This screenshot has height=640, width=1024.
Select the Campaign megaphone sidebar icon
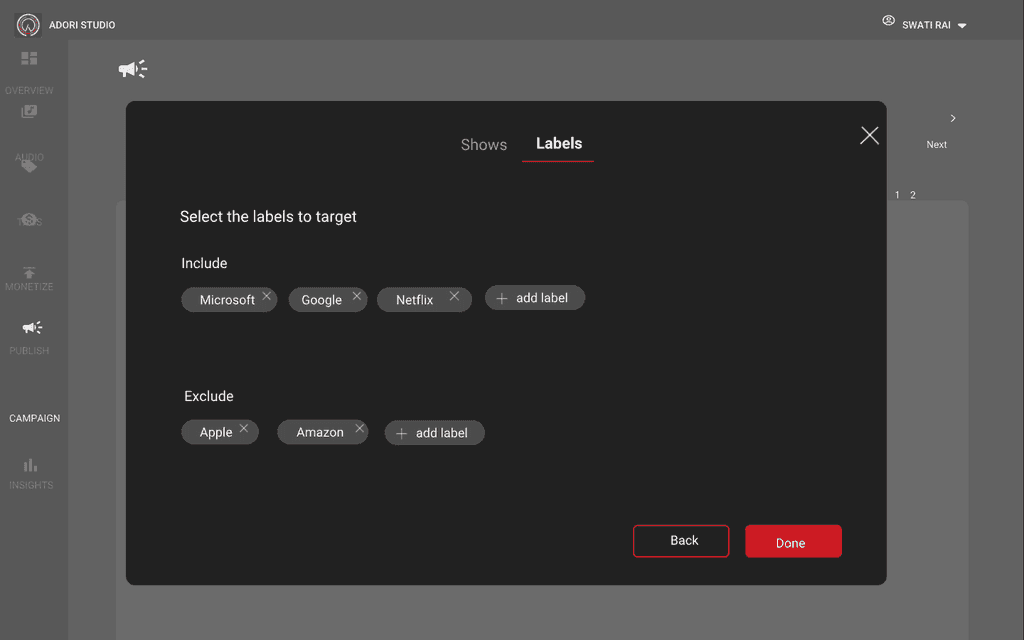[x=31, y=327]
